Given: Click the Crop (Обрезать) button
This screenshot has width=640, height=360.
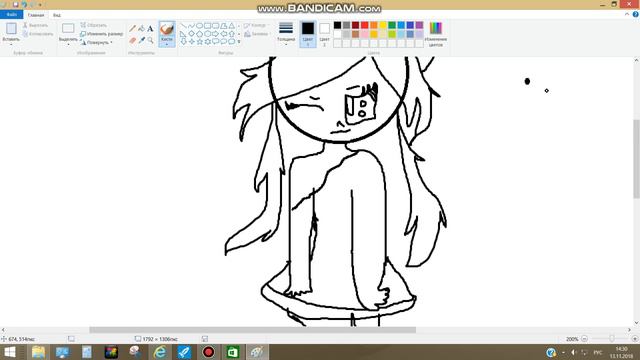Looking at the screenshot, I should pyautogui.click(x=94, y=25).
